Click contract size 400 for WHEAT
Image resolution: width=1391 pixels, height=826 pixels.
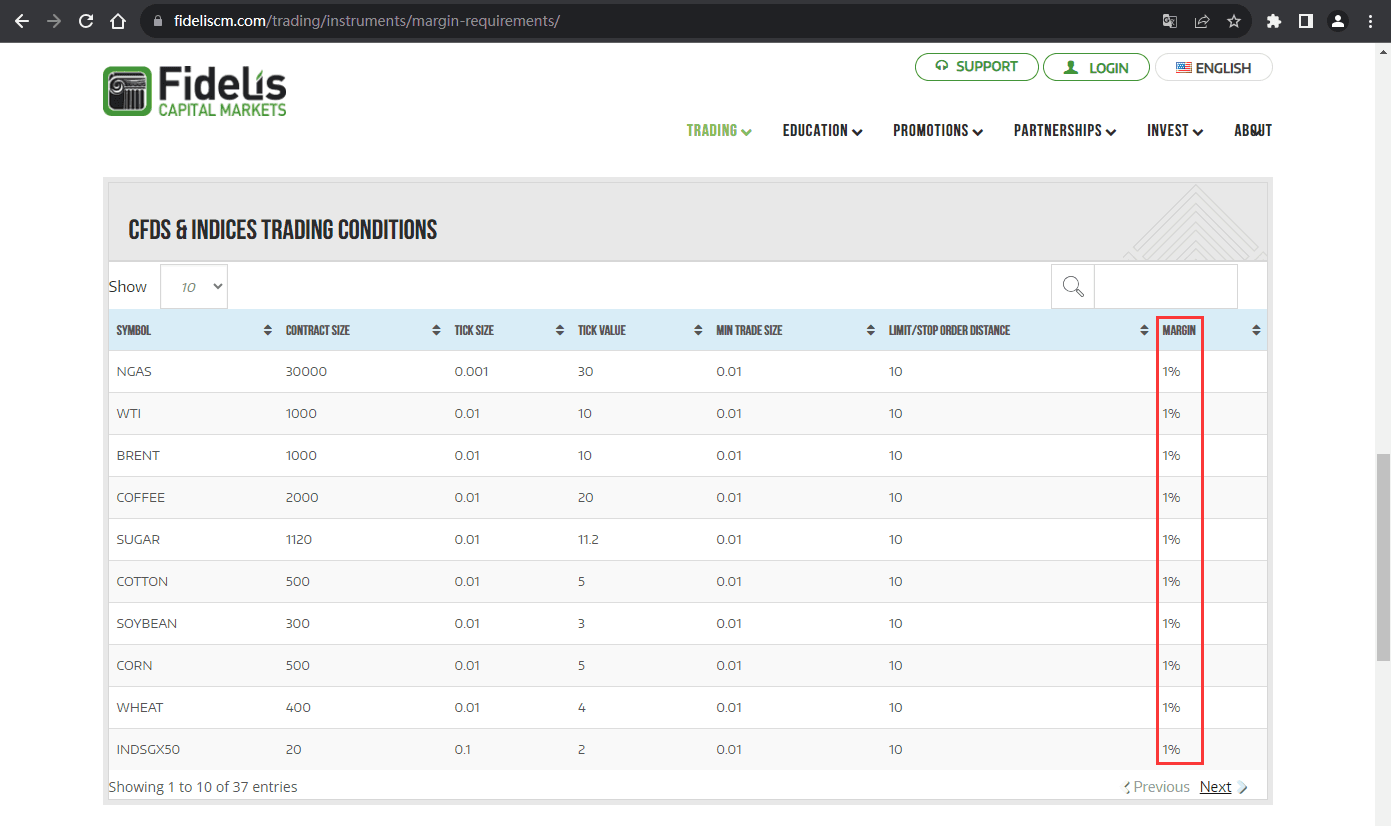tap(297, 708)
